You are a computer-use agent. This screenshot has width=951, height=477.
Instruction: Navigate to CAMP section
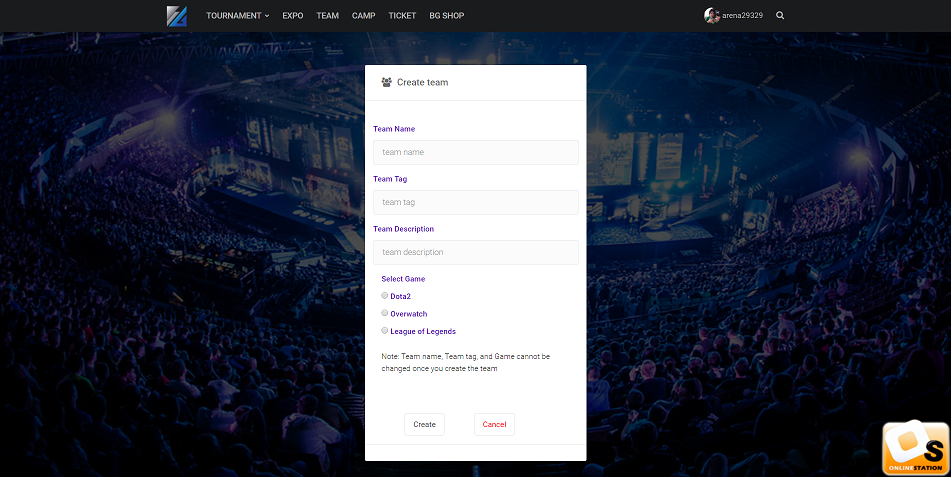[x=363, y=16]
